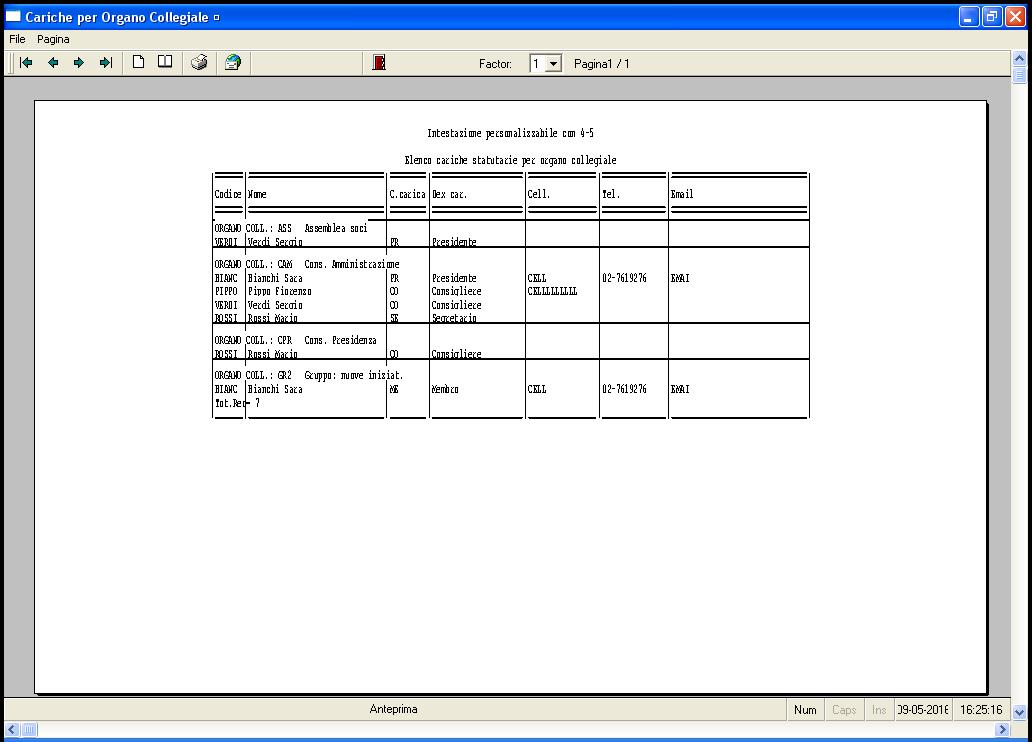
Task: Click the 'ORGANO COLL.: ASS Assemblea soci' row
Action: click(291, 228)
